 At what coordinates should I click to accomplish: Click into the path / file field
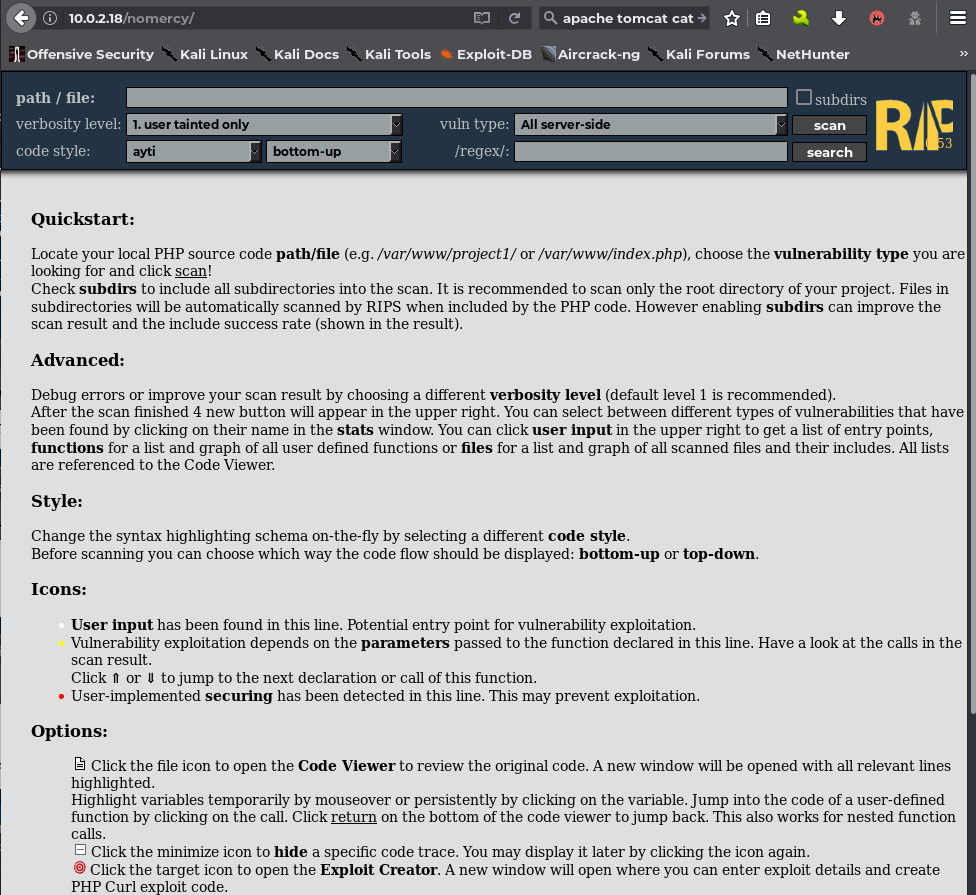pos(456,98)
